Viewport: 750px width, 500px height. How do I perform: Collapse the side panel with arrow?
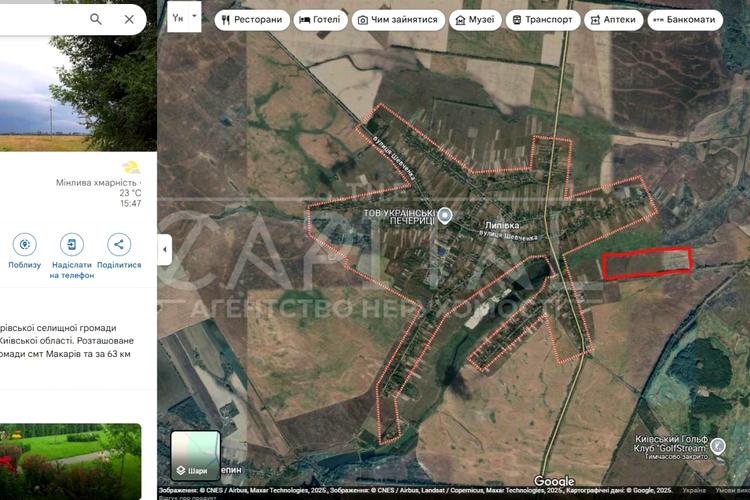pyautogui.click(x=165, y=249)
